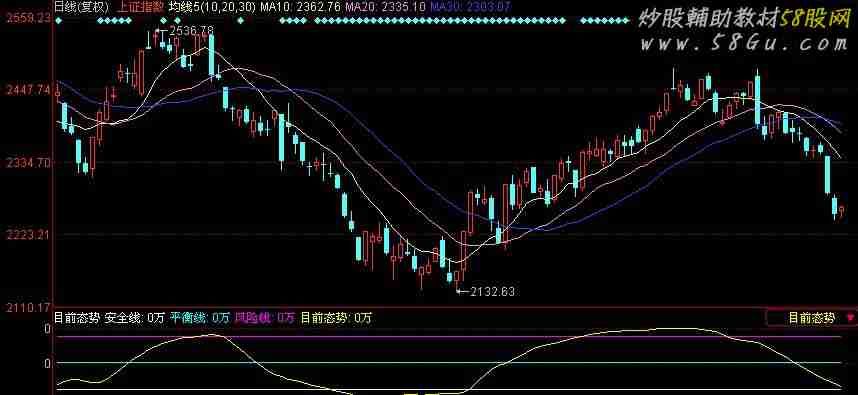The image size is (858, 395).
Task: Click the yellow 目前态势: 0万 value label
Action: click(x=336, y=317)
